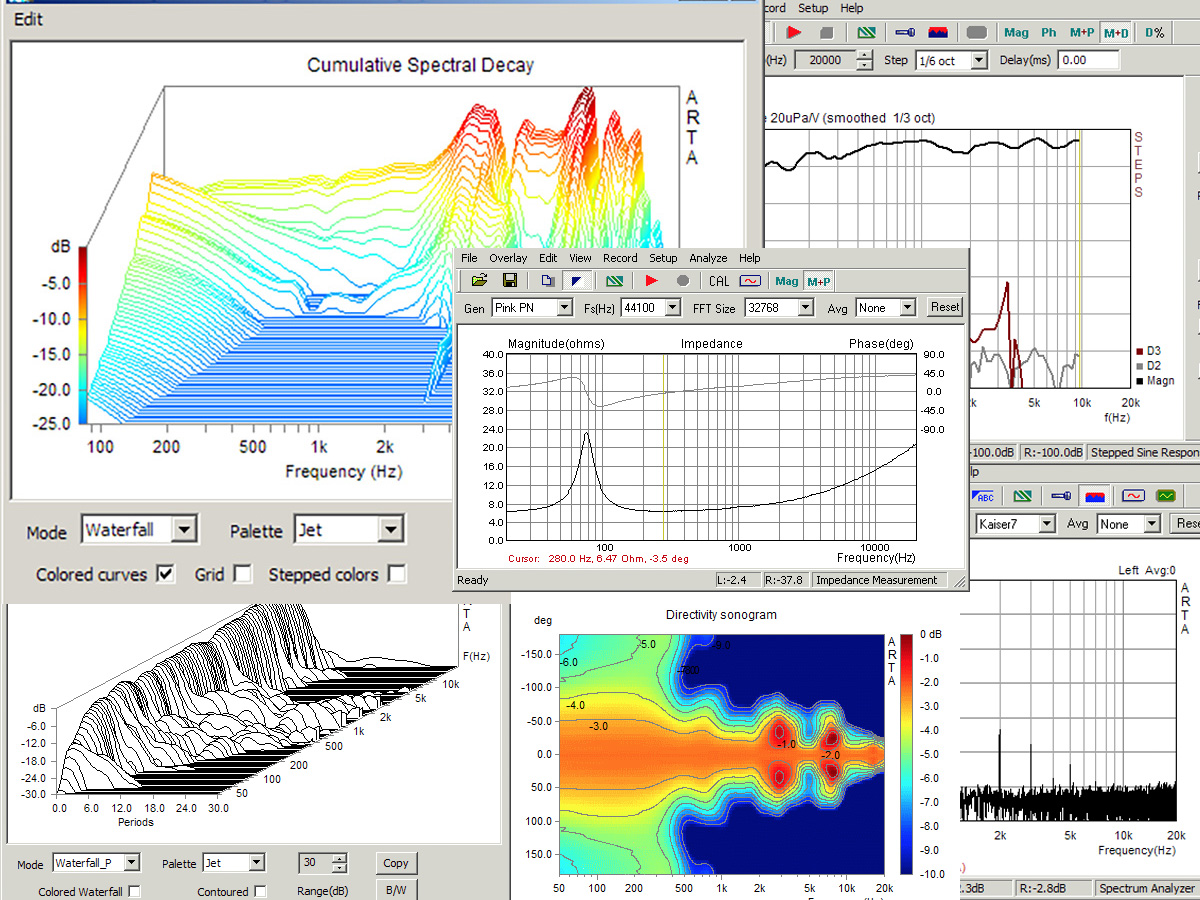Edit the Delay(ms) input field
This screenshot has width=1200, height=900.
click(x=1090, y=58)
